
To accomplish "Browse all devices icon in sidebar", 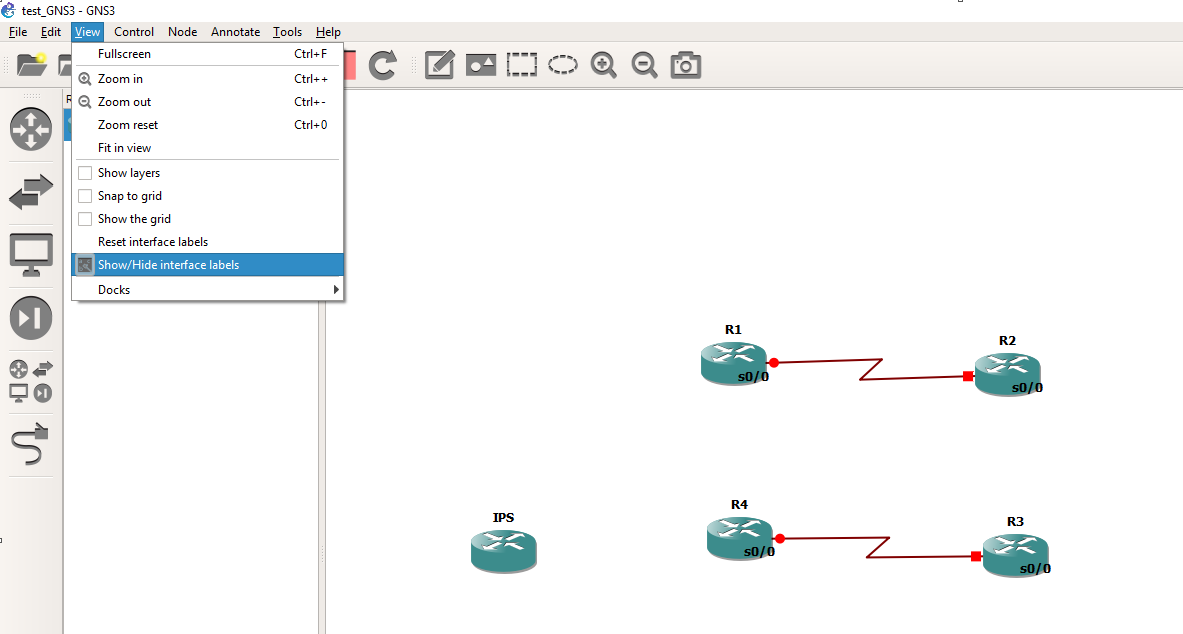I will [31, 381].
